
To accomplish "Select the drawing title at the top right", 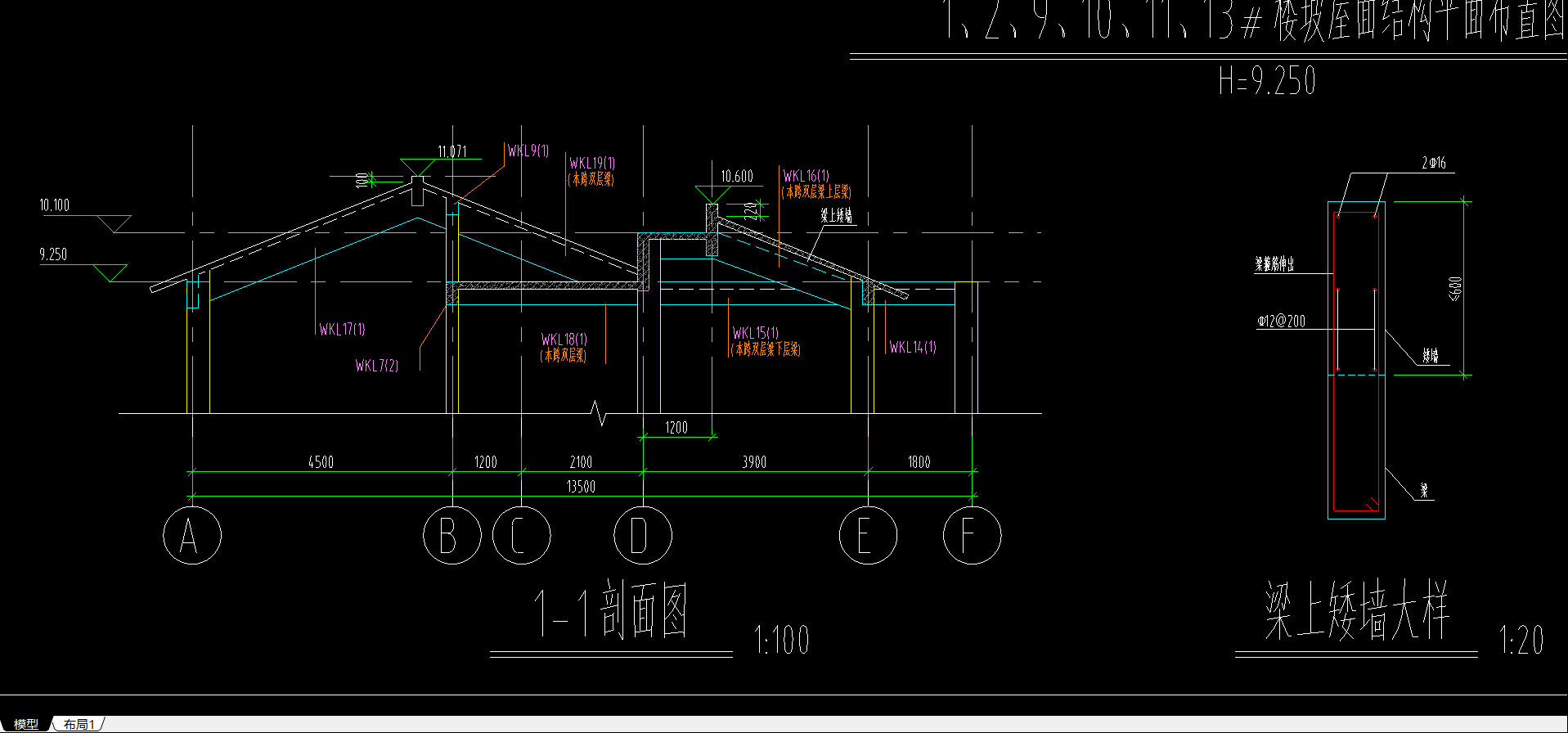I will click(1251, 20).
